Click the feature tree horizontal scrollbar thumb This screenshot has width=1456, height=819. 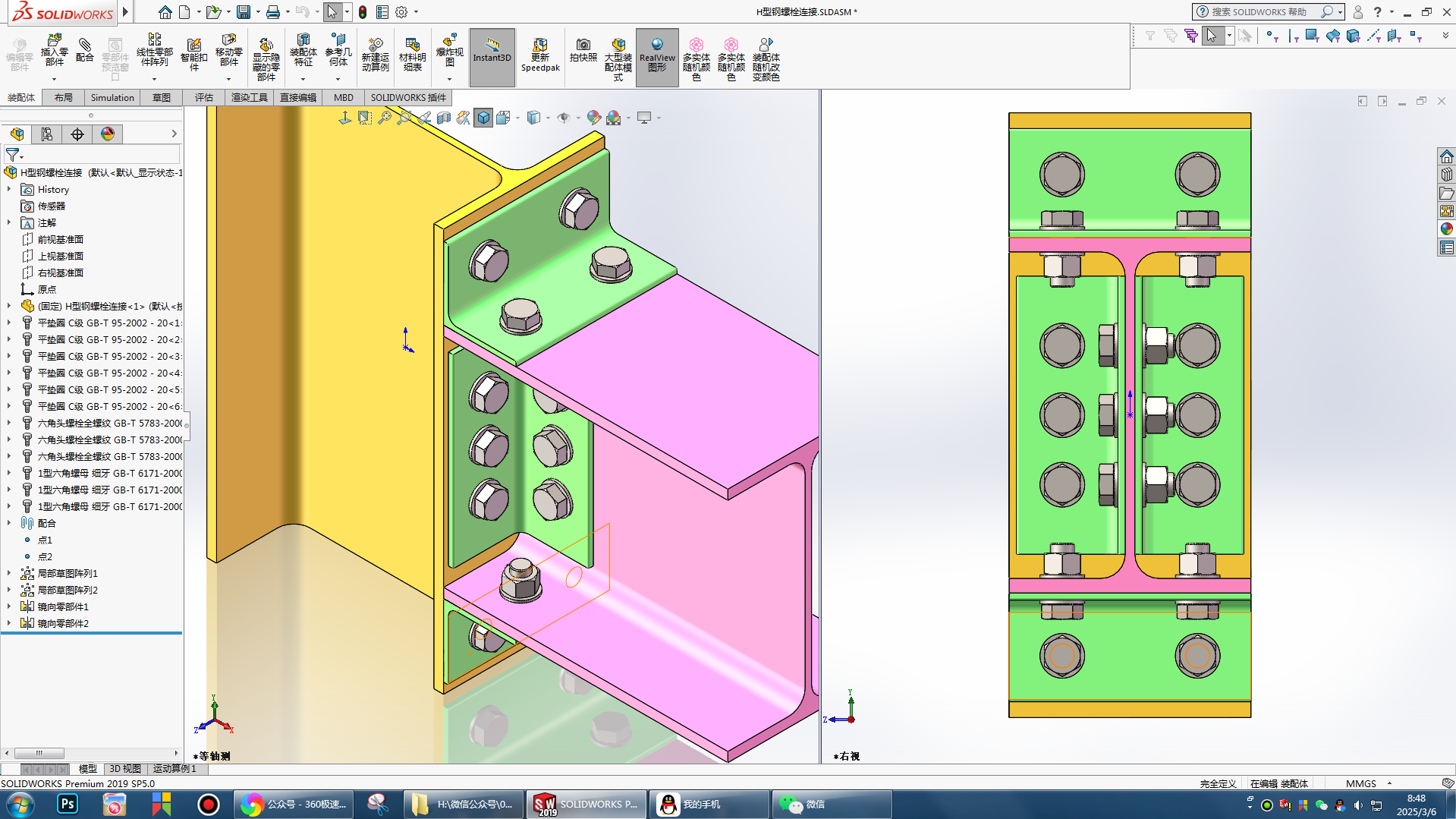pyautogui.click(x=39, y=753)
